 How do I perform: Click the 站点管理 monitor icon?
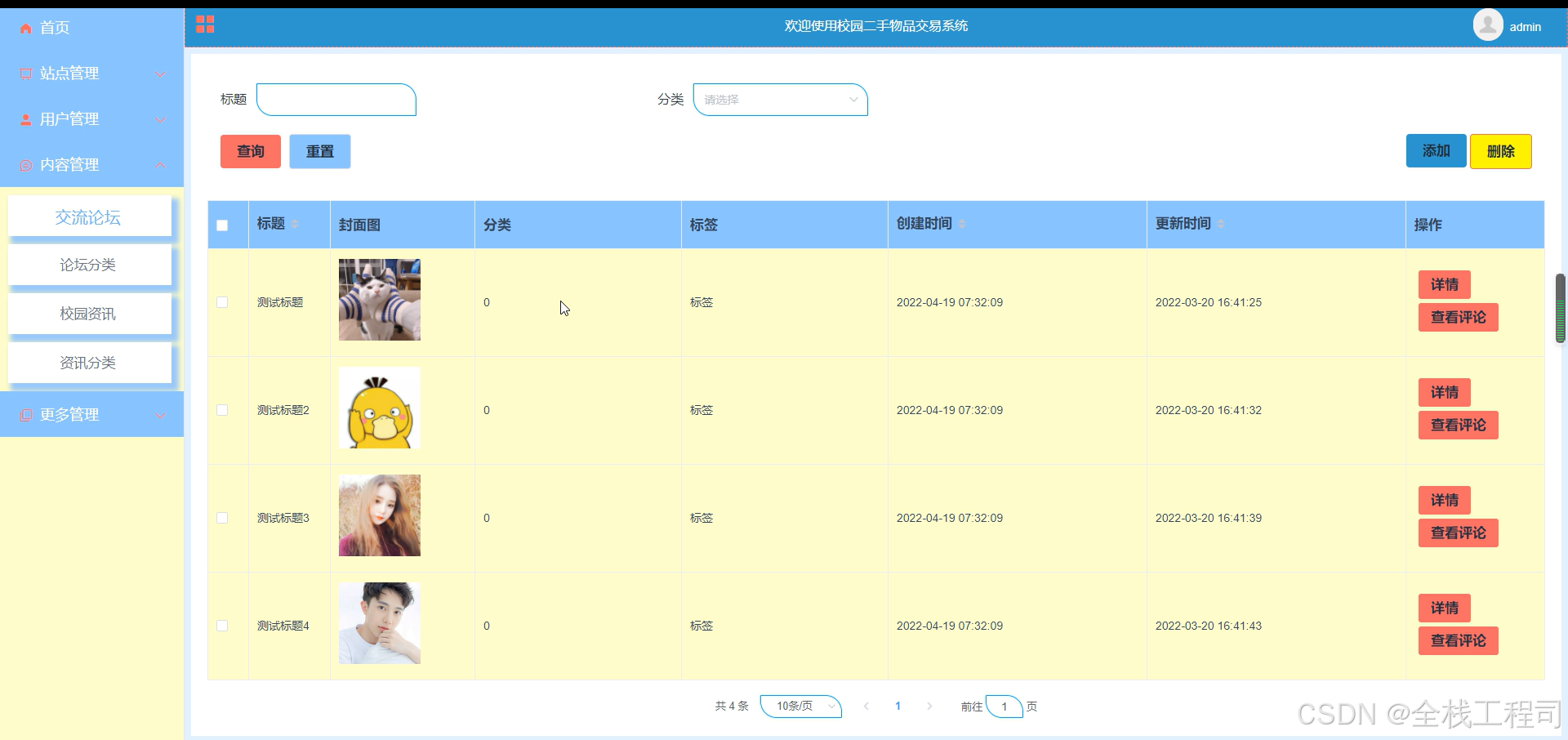[26, 74]
